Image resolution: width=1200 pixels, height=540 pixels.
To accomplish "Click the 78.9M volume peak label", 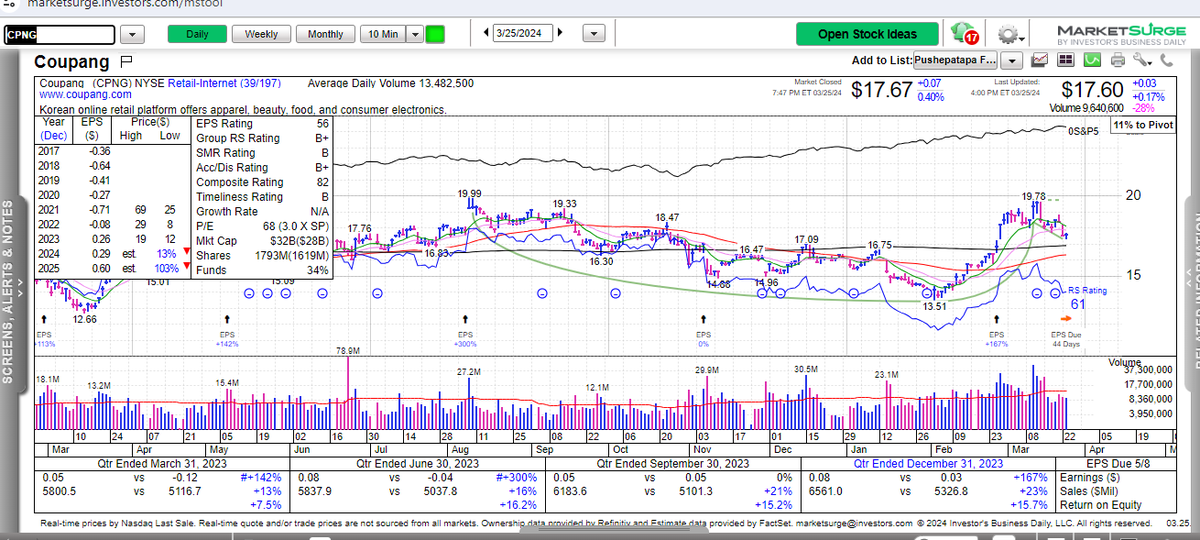I will pos(348,351).
